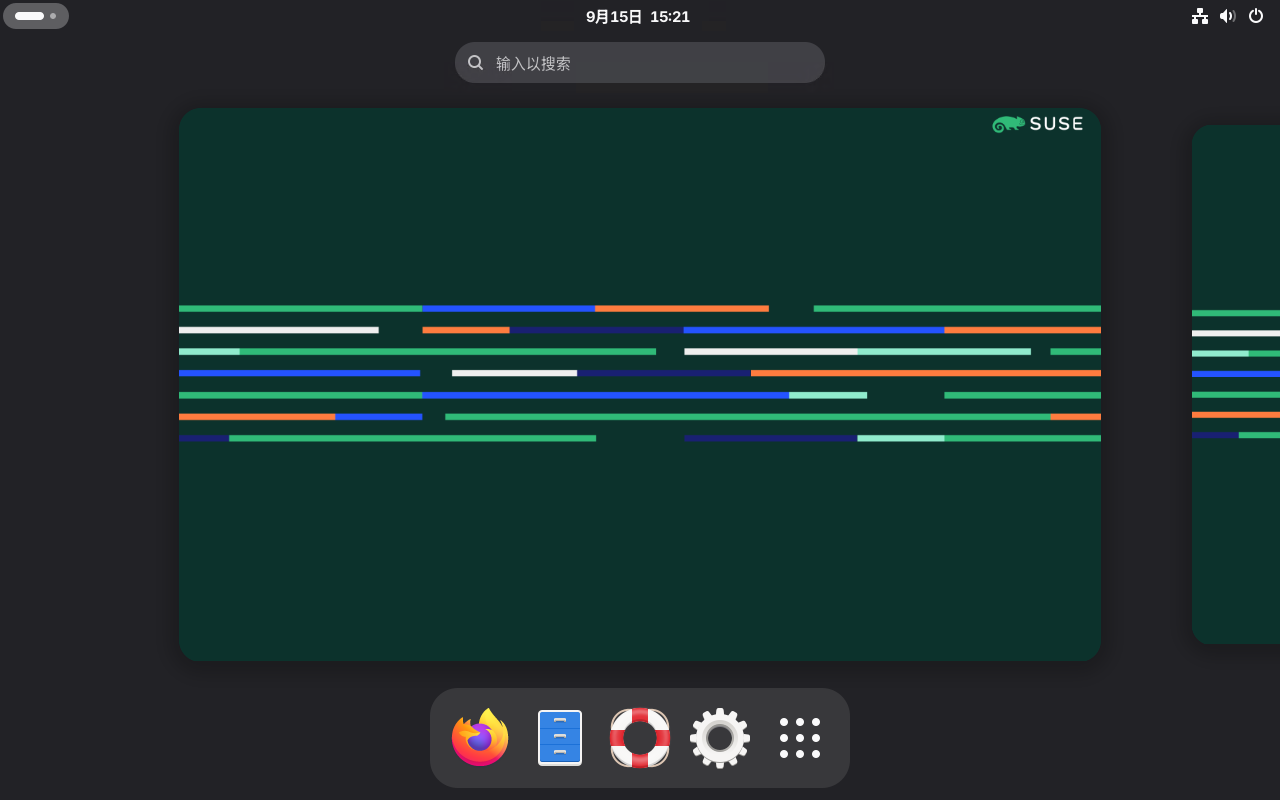
Task: Show all applications with the grid icon
Action: (800, 737)
